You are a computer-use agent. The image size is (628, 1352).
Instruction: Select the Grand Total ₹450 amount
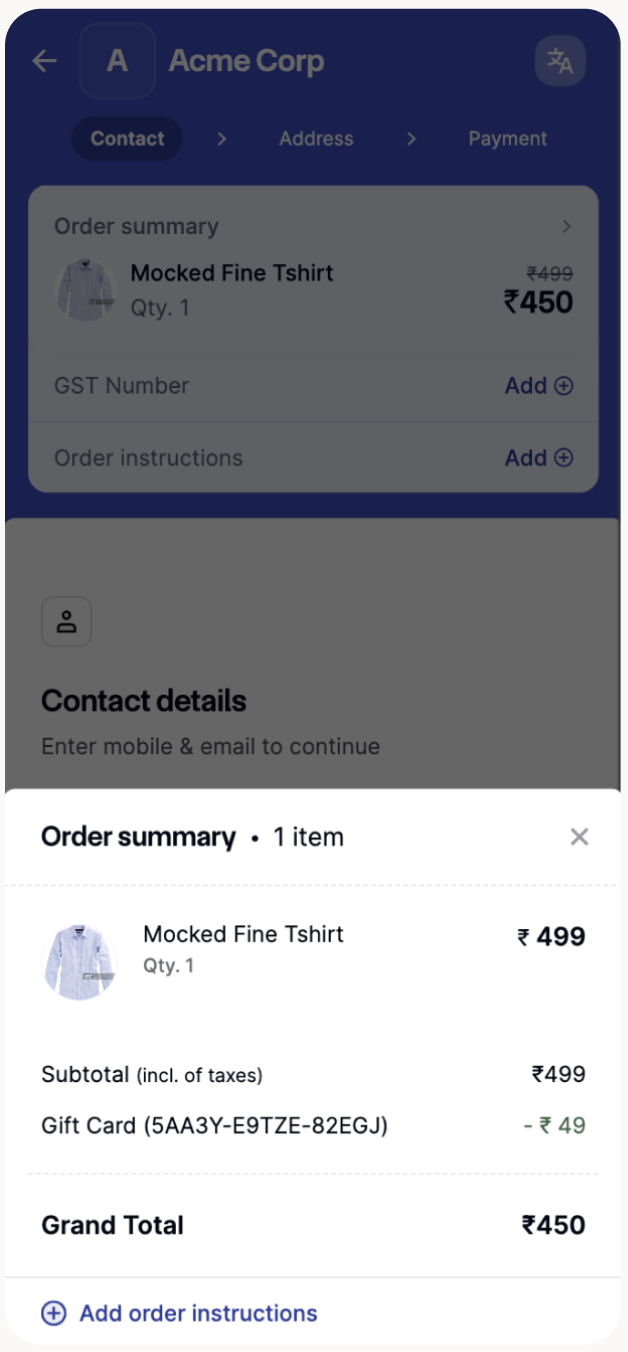(x=554, y=1225)
